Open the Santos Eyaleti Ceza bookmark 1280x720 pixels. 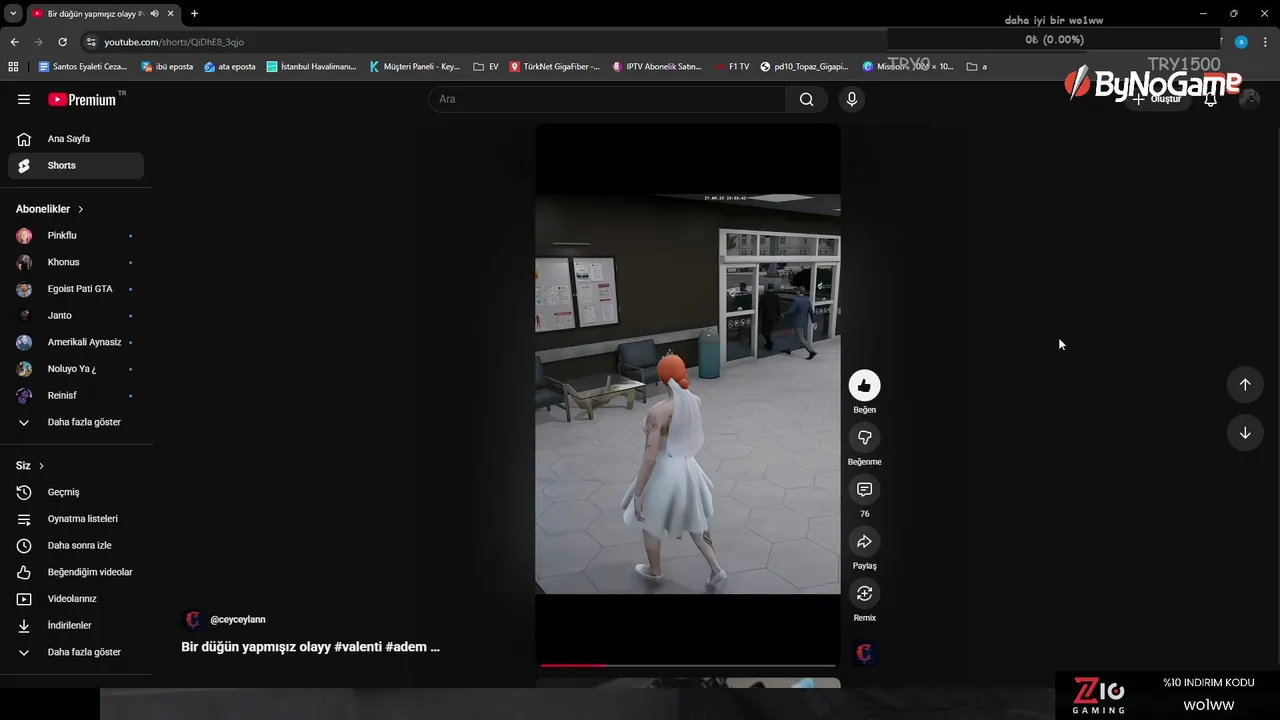[x=83, y=67]
